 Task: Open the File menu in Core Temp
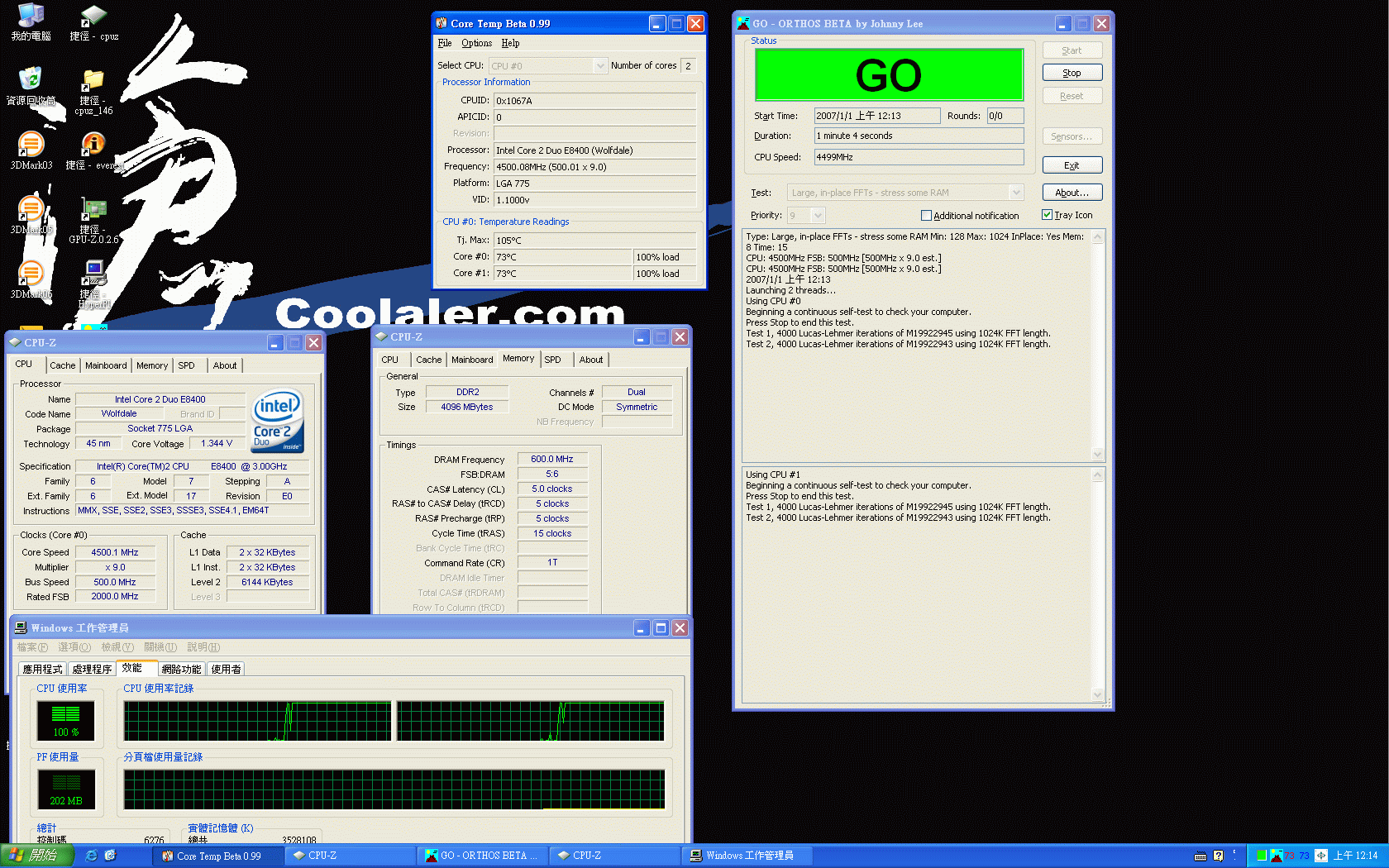445,43
